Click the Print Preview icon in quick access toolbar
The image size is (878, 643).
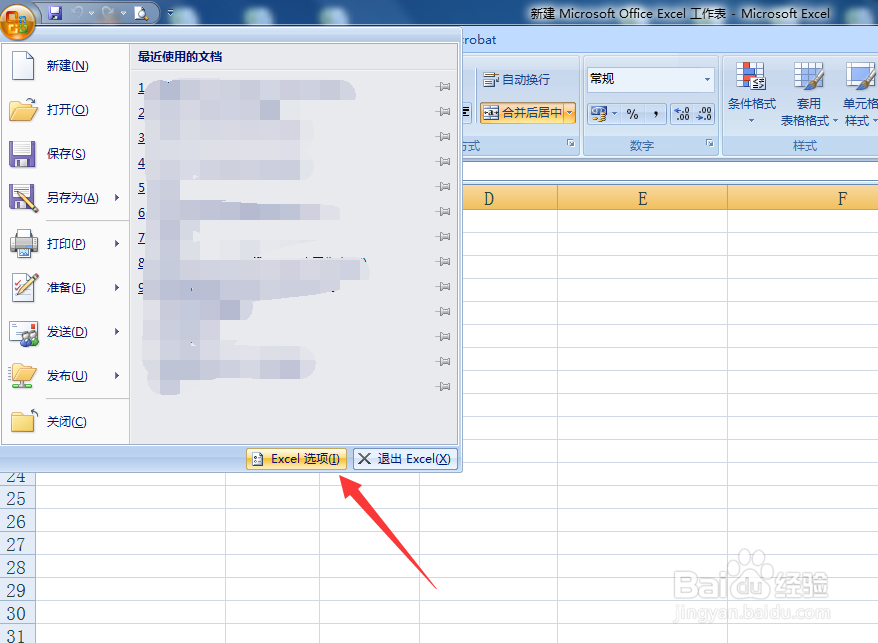(x=141, y=13)
